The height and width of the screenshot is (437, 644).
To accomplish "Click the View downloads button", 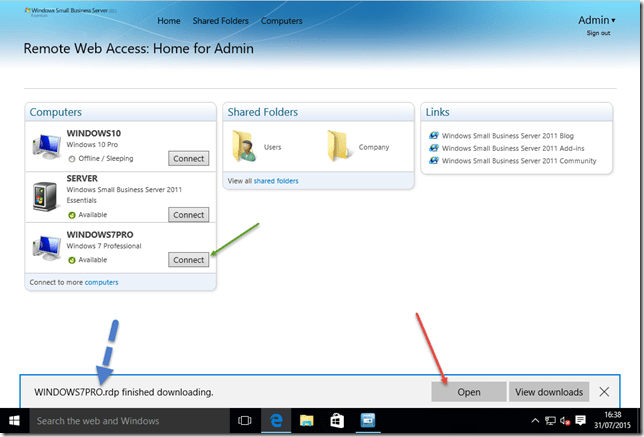I will click(548, 392).
